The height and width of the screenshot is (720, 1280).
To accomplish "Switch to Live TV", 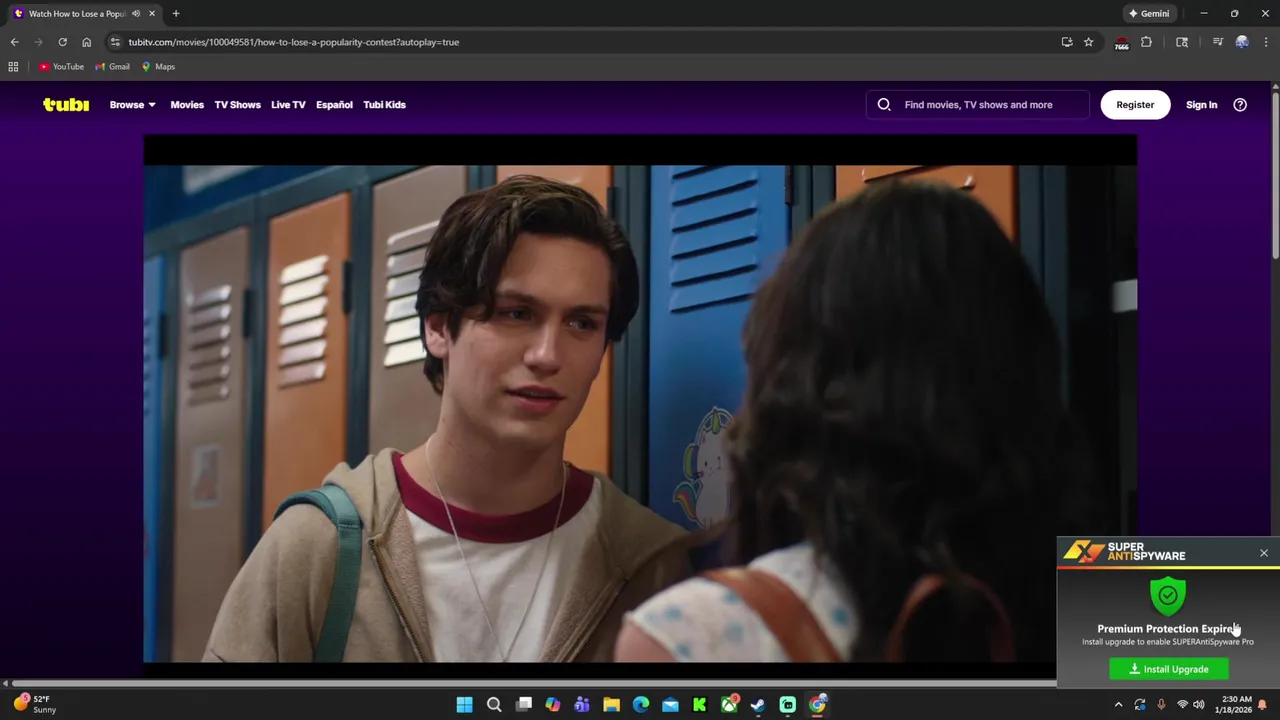I will tap(288, 104).
